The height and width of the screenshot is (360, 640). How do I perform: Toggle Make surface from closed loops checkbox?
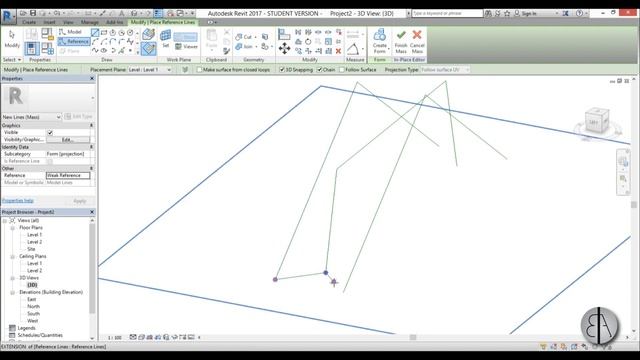pyautogui.click(x=199, y=70)
